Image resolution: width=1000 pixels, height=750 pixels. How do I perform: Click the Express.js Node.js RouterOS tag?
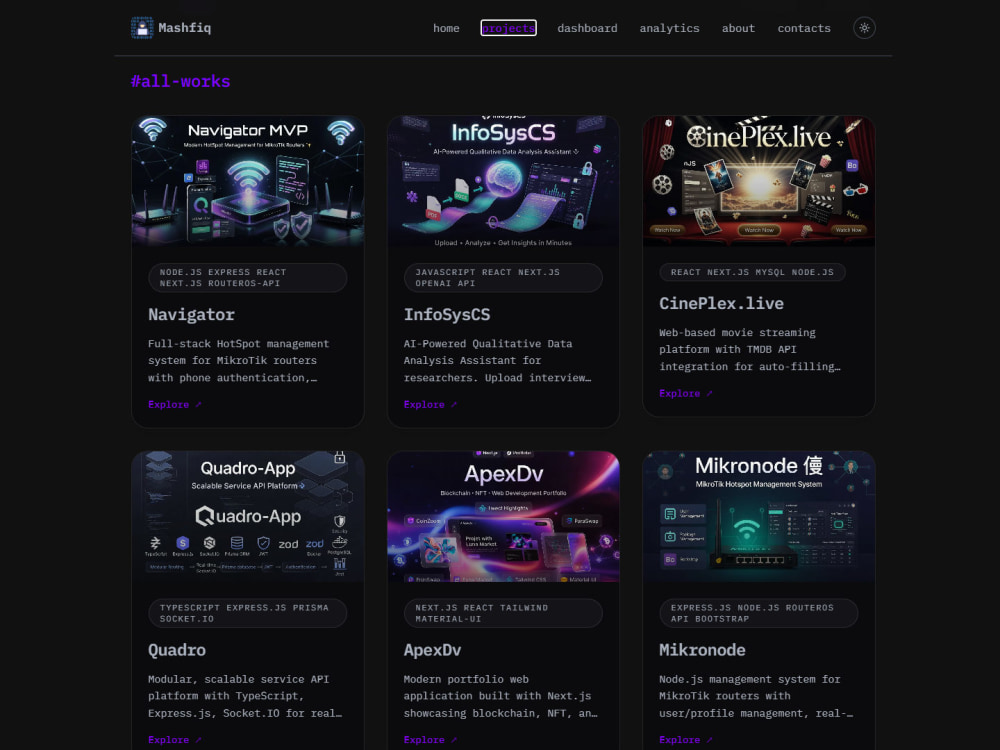tap(759, 613)
